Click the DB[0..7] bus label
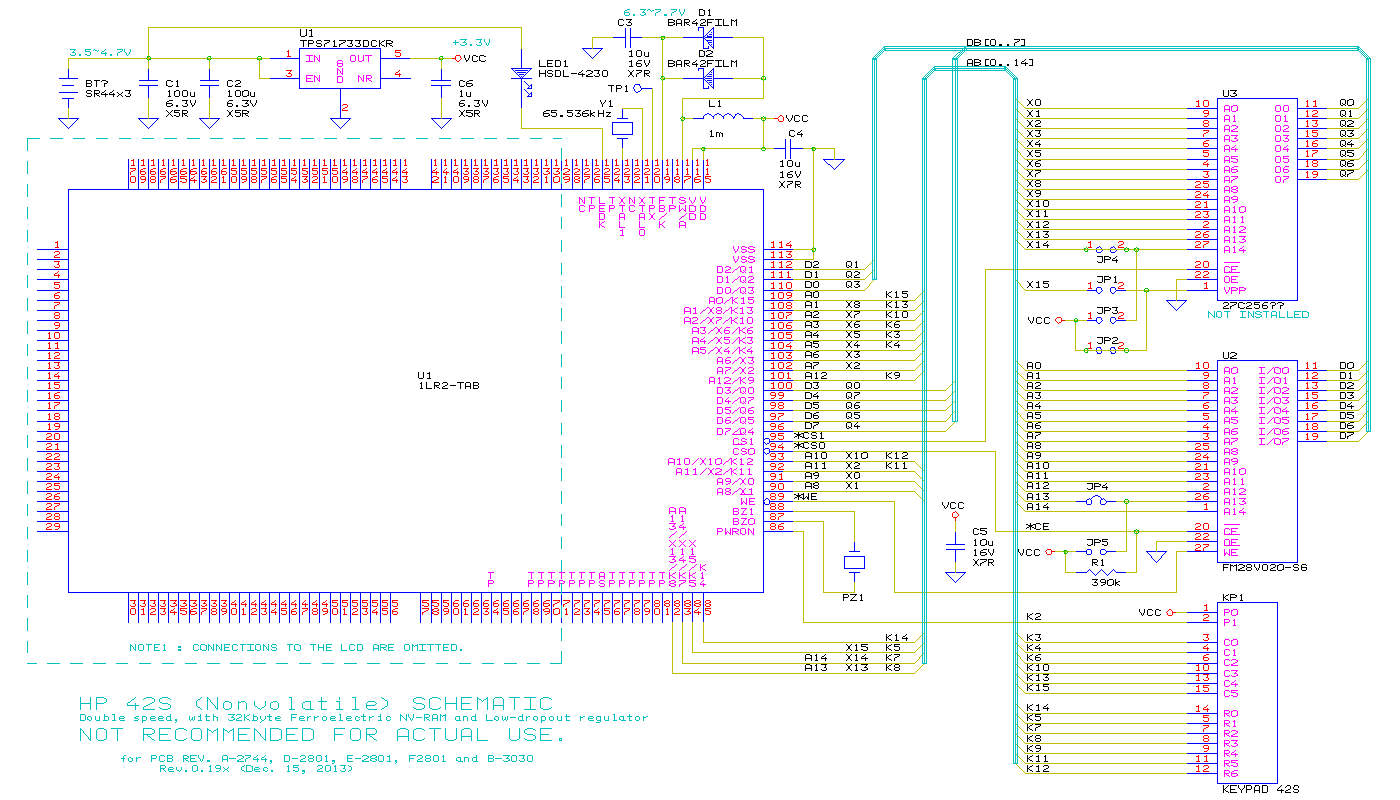The height and width of the screenshot is (800, 1400). coord(995,44)
